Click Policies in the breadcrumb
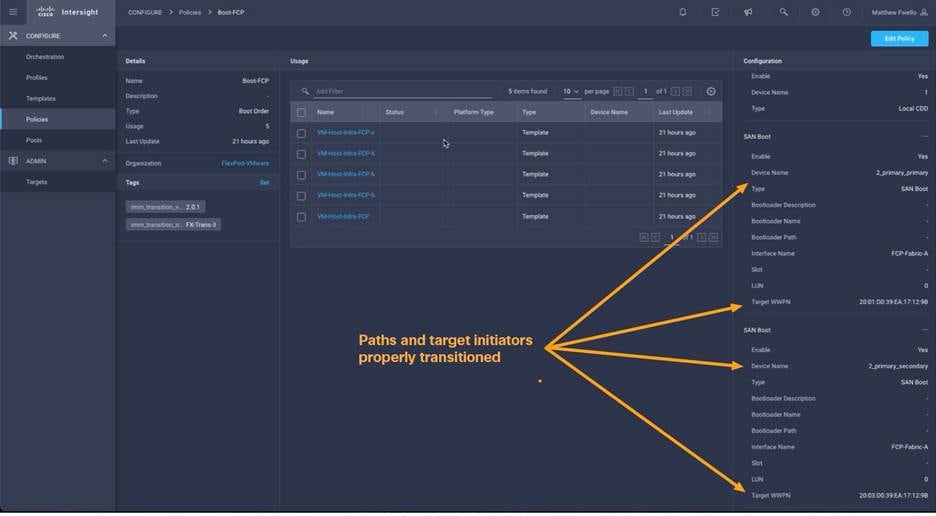Viewport: 936px width, 516px height. click(x=190, y=12)
